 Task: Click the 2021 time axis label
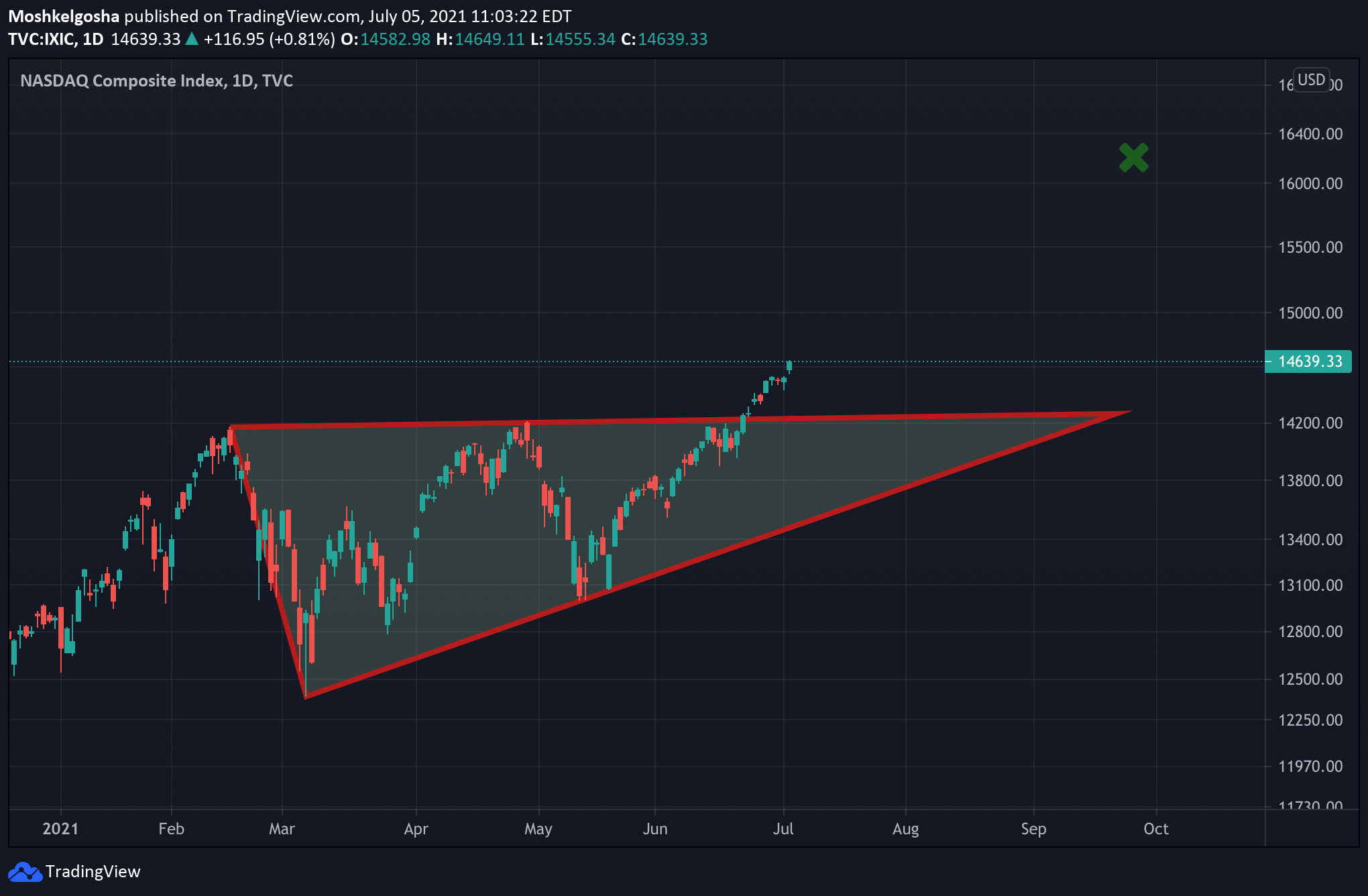(x=60, y=829)
